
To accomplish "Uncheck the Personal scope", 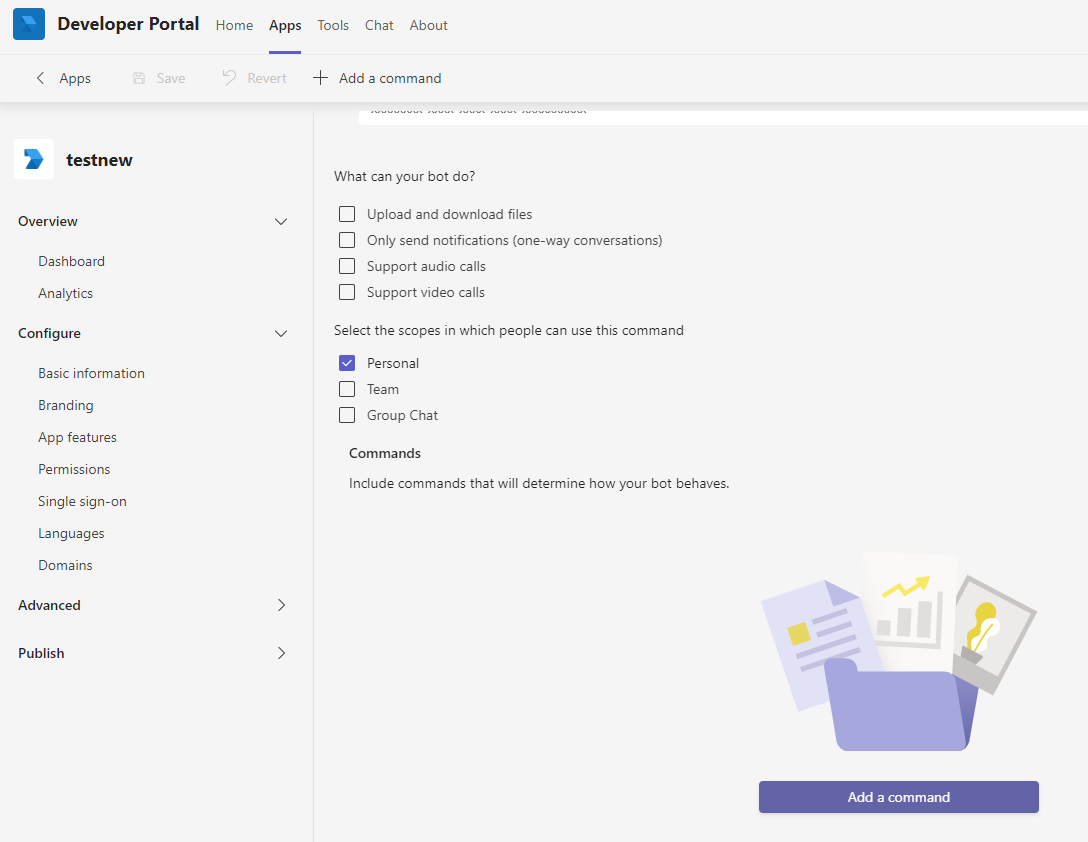I will (x=346, y=363).
